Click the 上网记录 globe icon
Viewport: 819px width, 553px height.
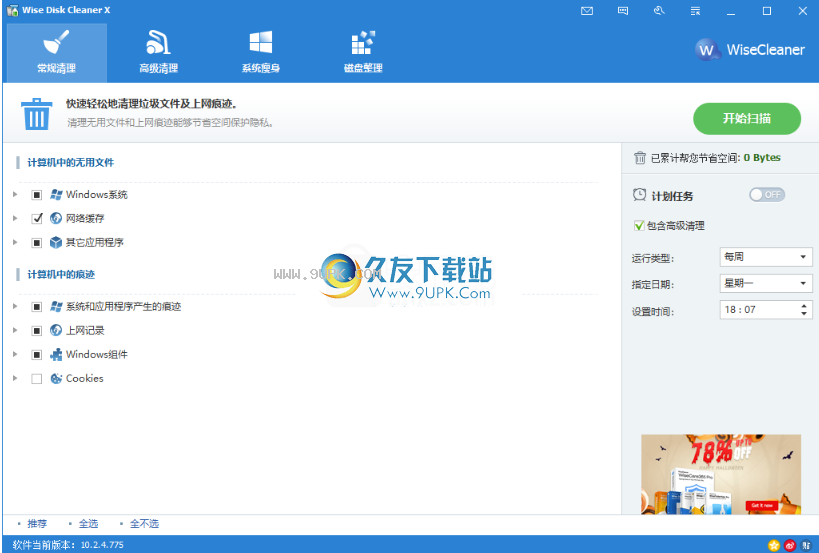tap(56, 331)
